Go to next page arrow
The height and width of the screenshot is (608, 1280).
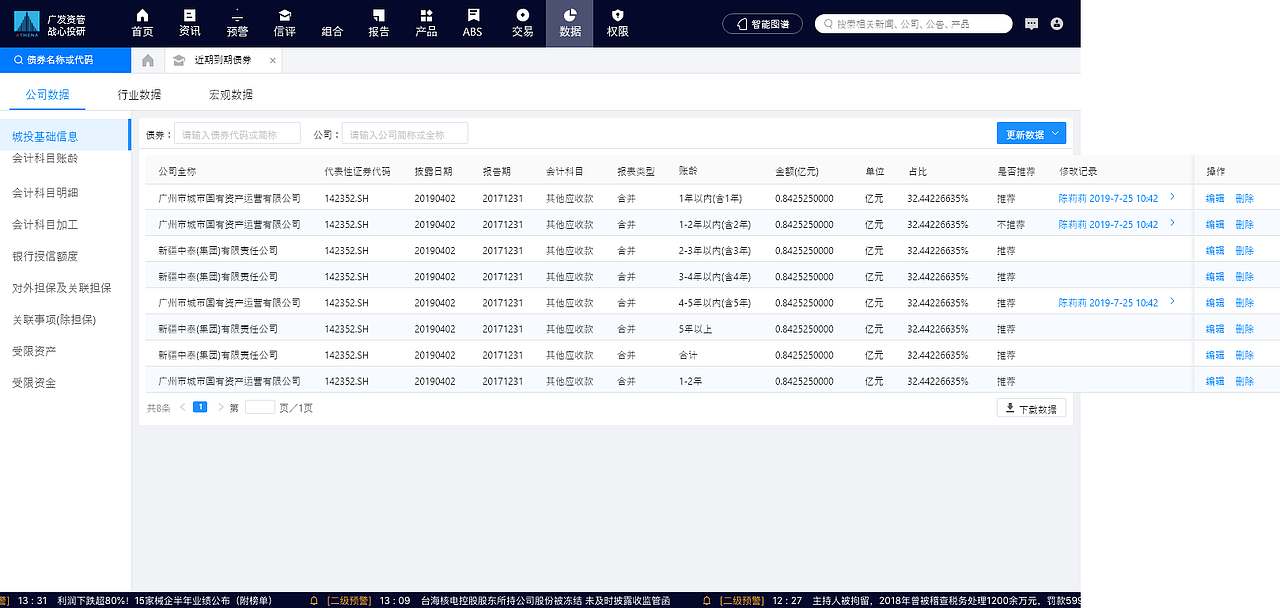point(220,407)
